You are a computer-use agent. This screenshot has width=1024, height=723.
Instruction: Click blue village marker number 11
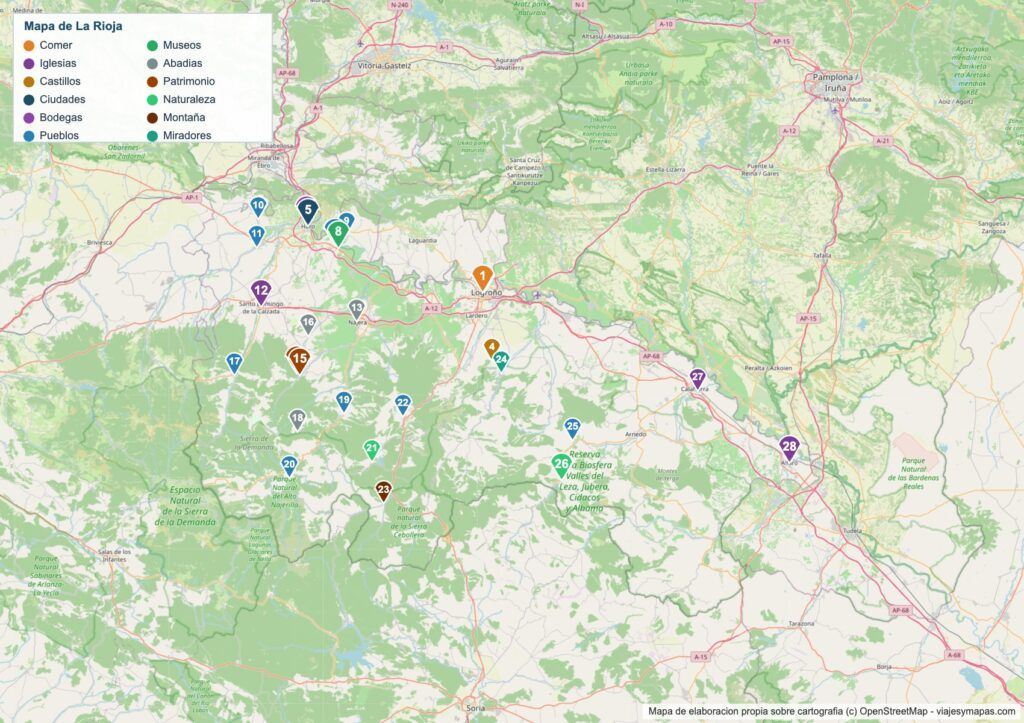pyautogui.click(x=257, y=235)
